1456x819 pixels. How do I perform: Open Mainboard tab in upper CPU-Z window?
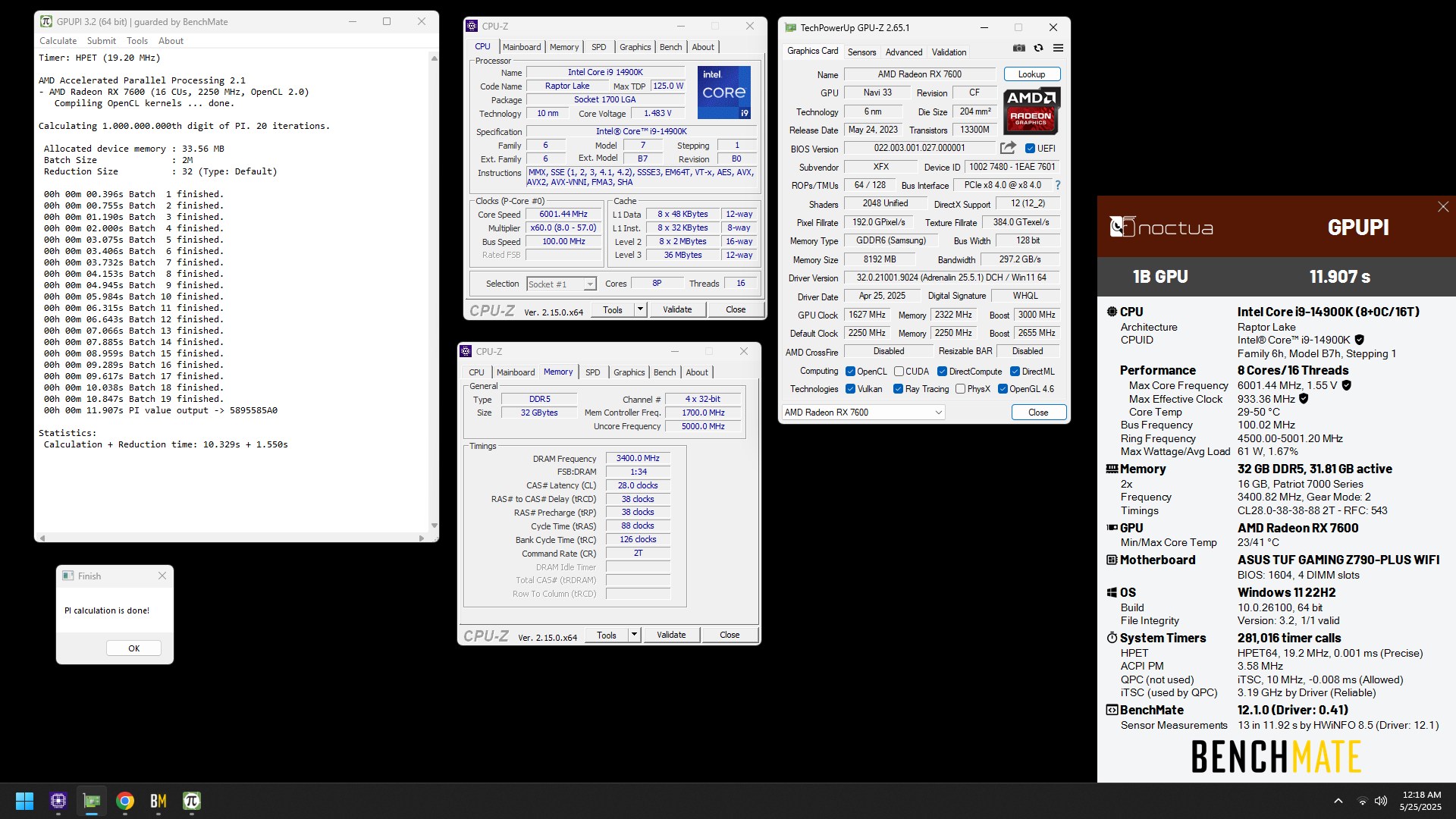[522, 47]
